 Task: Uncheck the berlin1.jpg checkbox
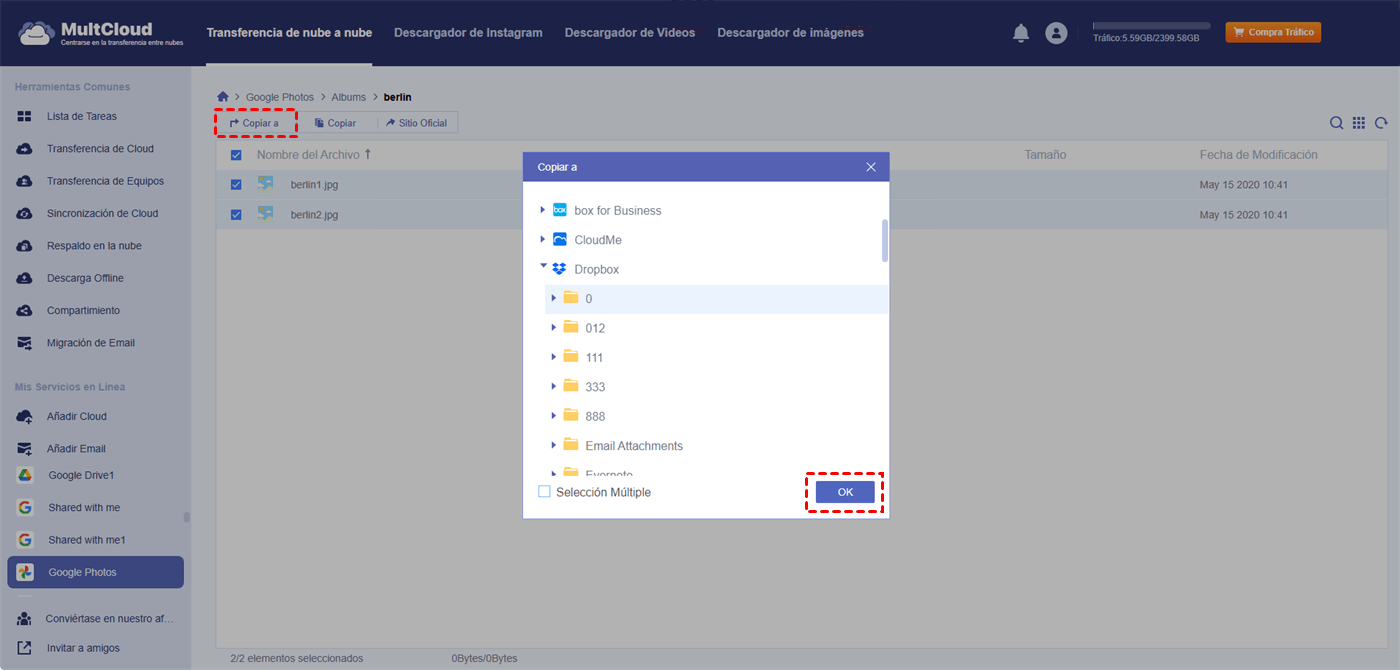pos(236,185)
